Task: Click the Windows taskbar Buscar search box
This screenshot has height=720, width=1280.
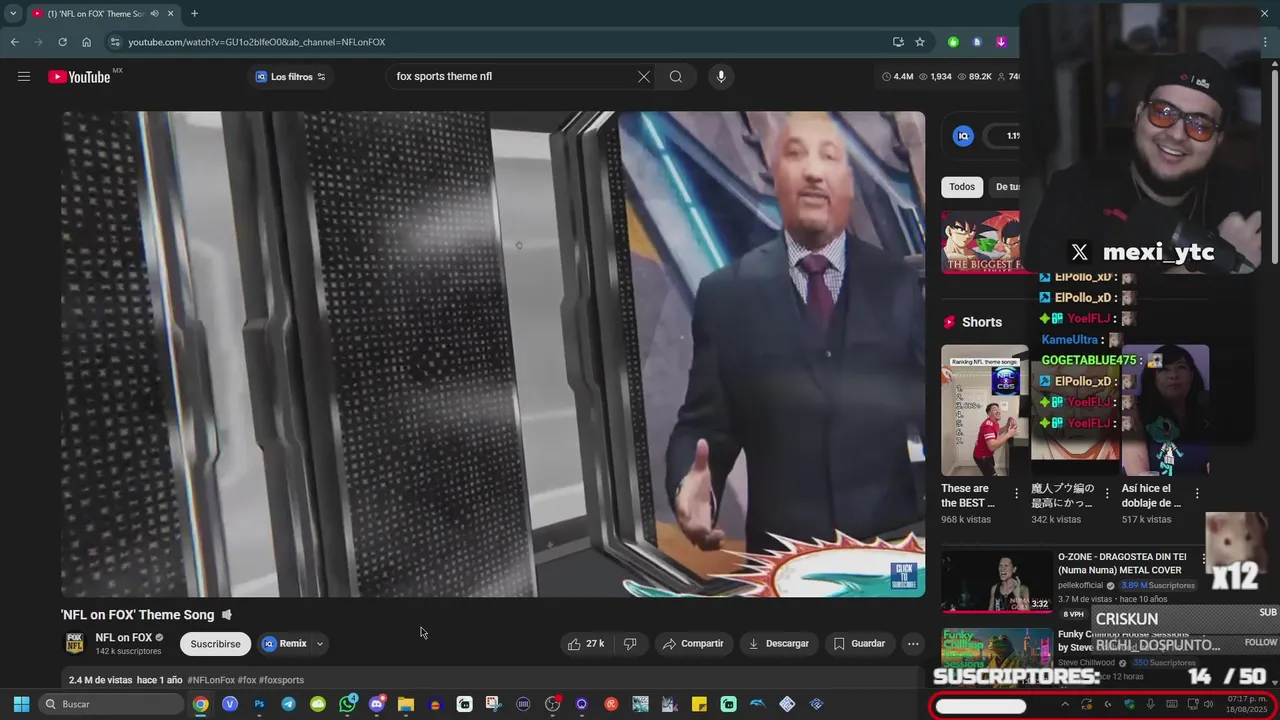Action: (x=110, y=704)
